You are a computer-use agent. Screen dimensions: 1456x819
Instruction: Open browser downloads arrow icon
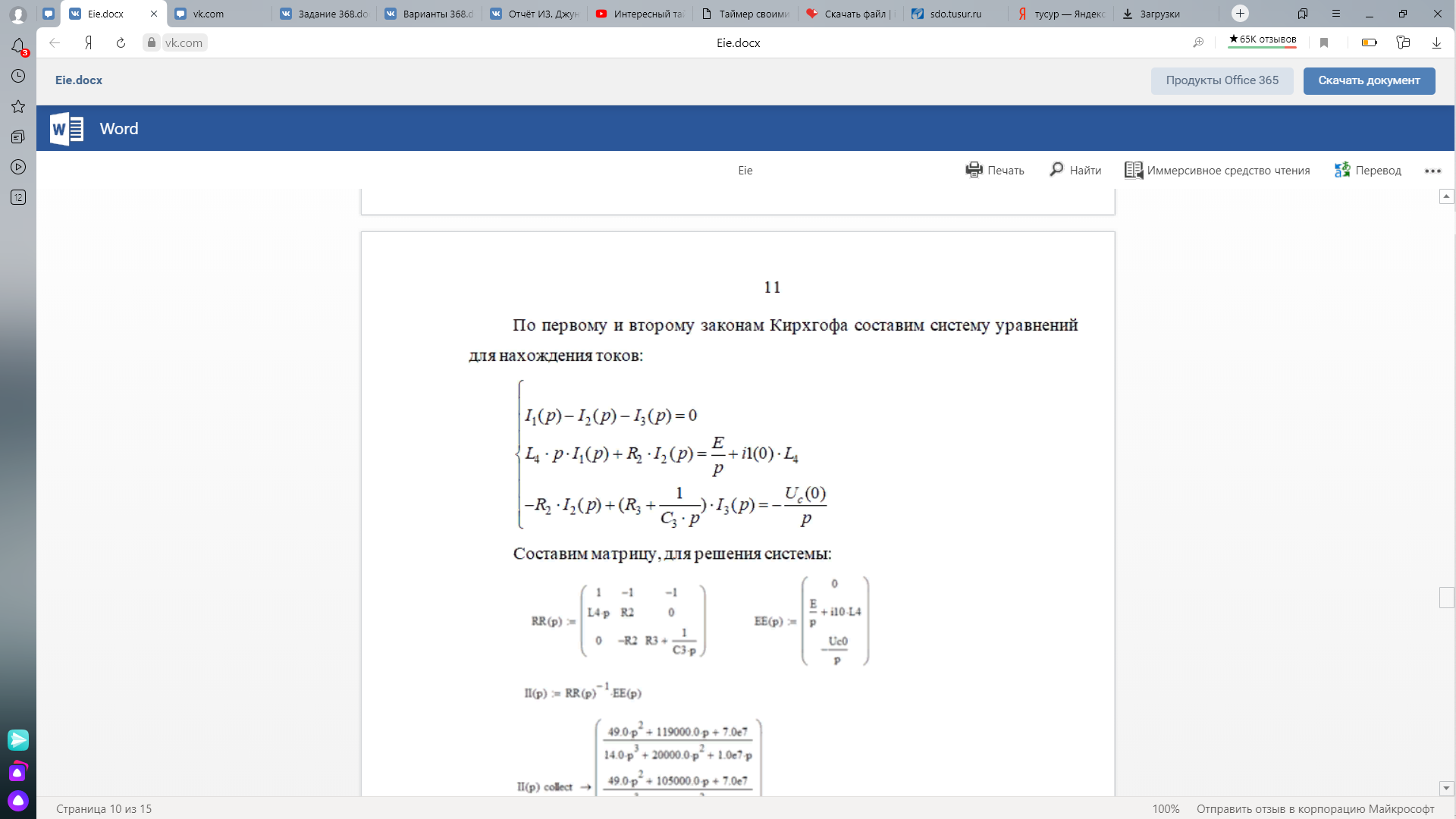[x=1436, y=42]
